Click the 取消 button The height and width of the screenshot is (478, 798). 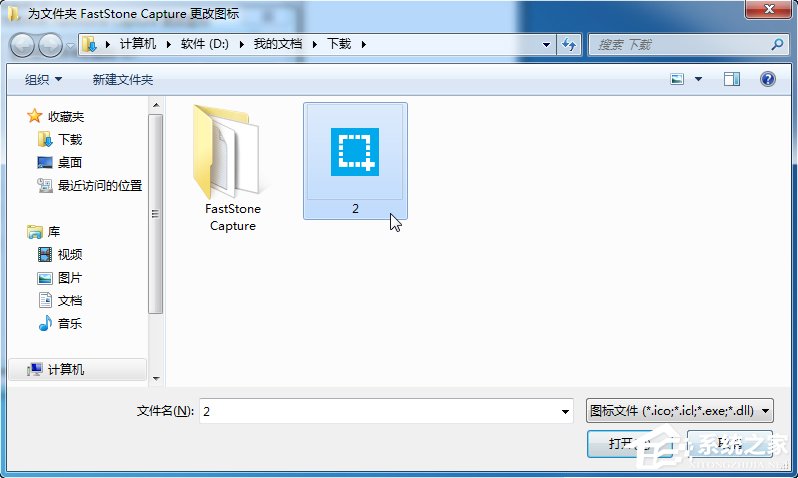(730, 443)
